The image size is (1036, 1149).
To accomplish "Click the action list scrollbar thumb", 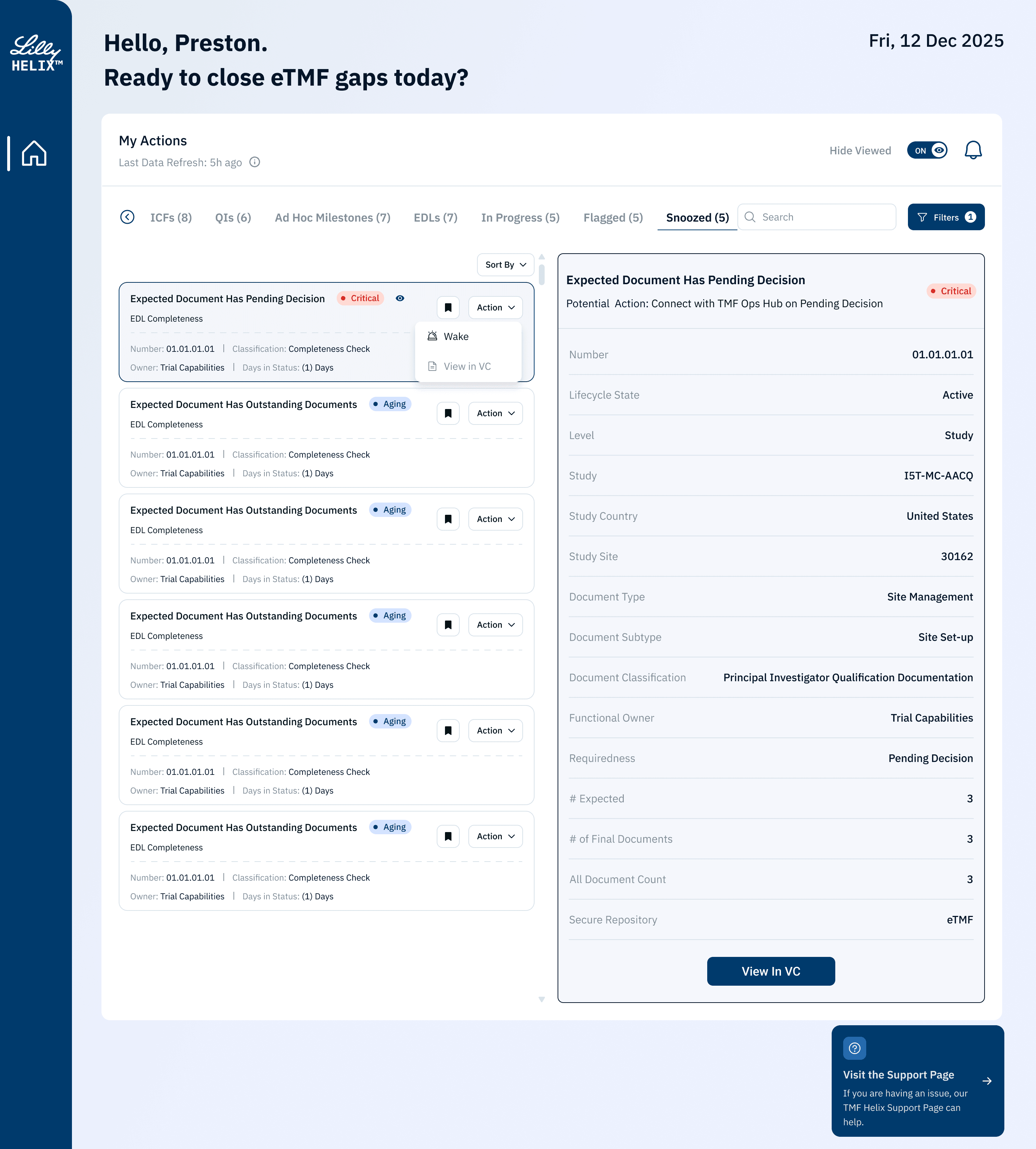I will click(x=541, y=274).
